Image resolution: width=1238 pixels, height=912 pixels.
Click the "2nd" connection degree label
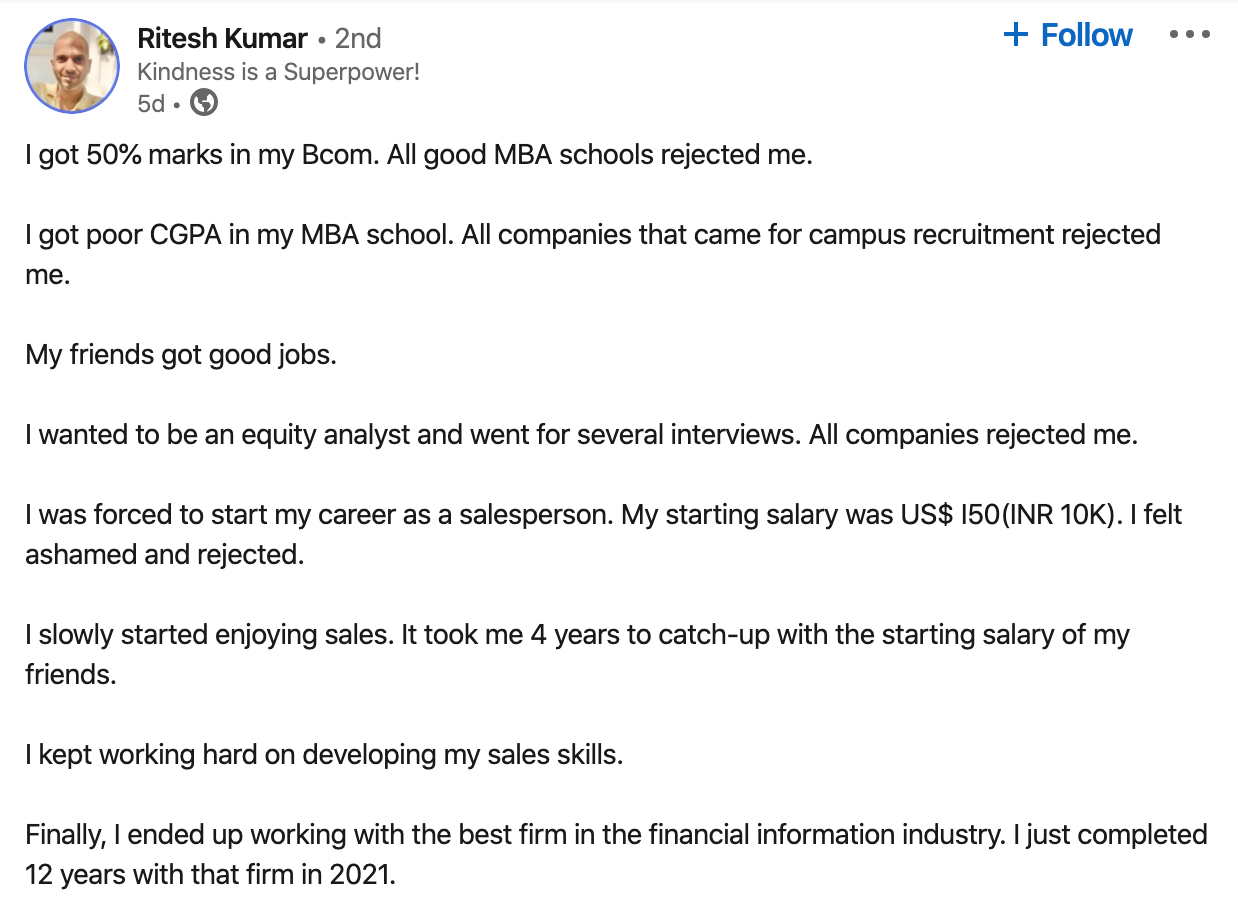click(358, 39)
